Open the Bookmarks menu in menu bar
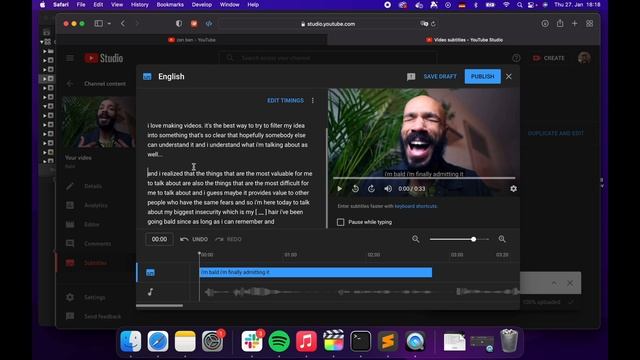Image resolution: width=640 pixels, height=360 pixels. (170, 4)
